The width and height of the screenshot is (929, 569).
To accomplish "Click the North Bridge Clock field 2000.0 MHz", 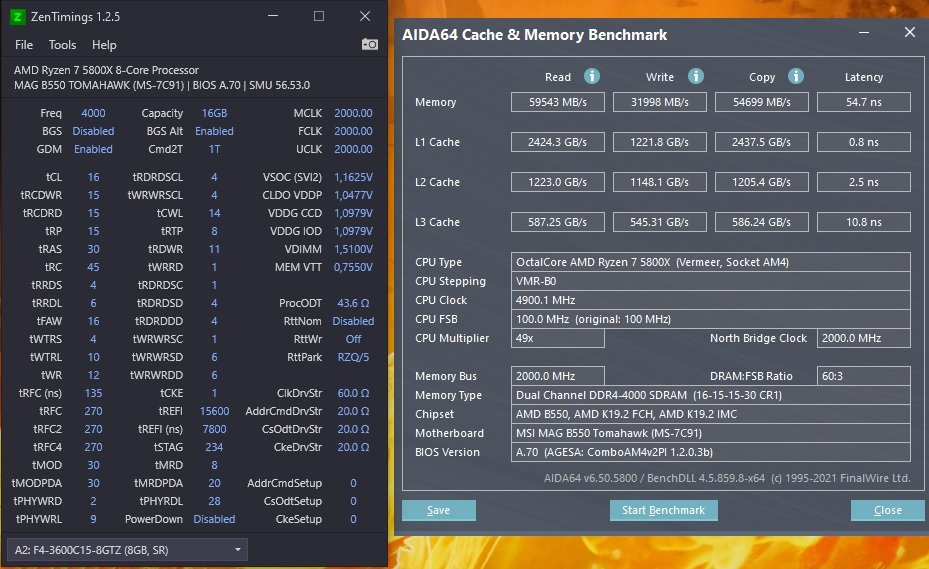I will click(864, 338).
